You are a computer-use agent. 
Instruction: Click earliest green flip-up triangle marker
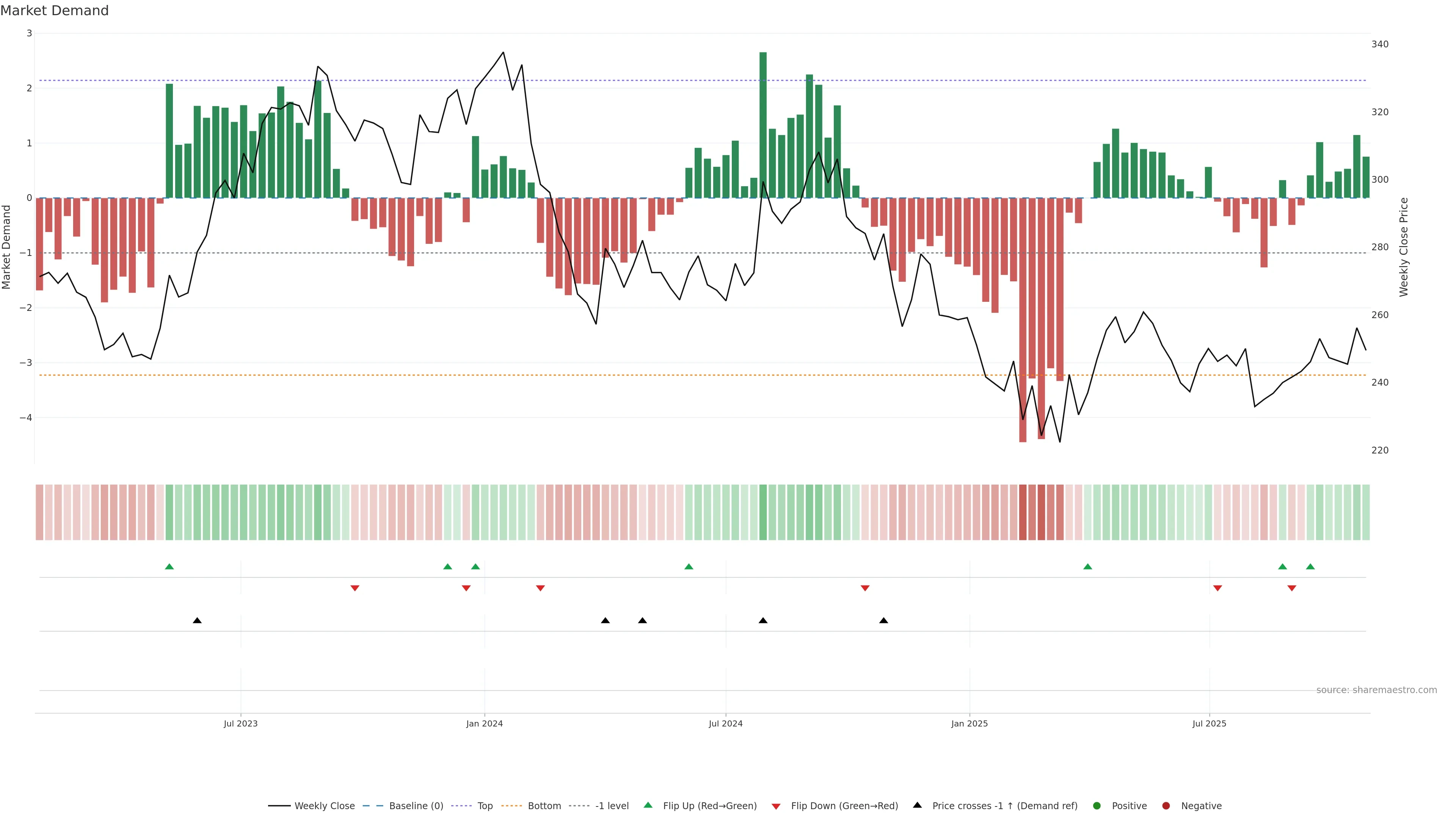pos(169,566)
